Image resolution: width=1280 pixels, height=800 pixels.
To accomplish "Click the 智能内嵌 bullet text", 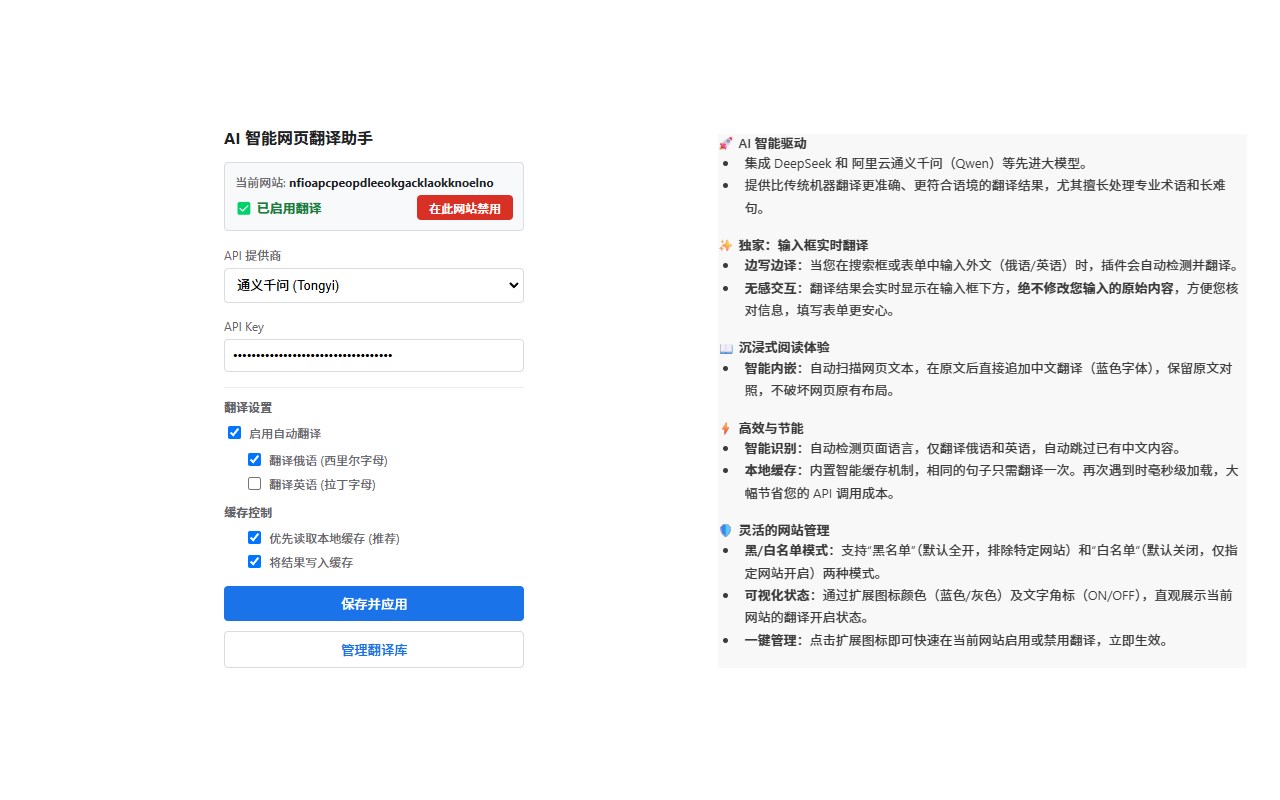I will click(x=988, y=379).
